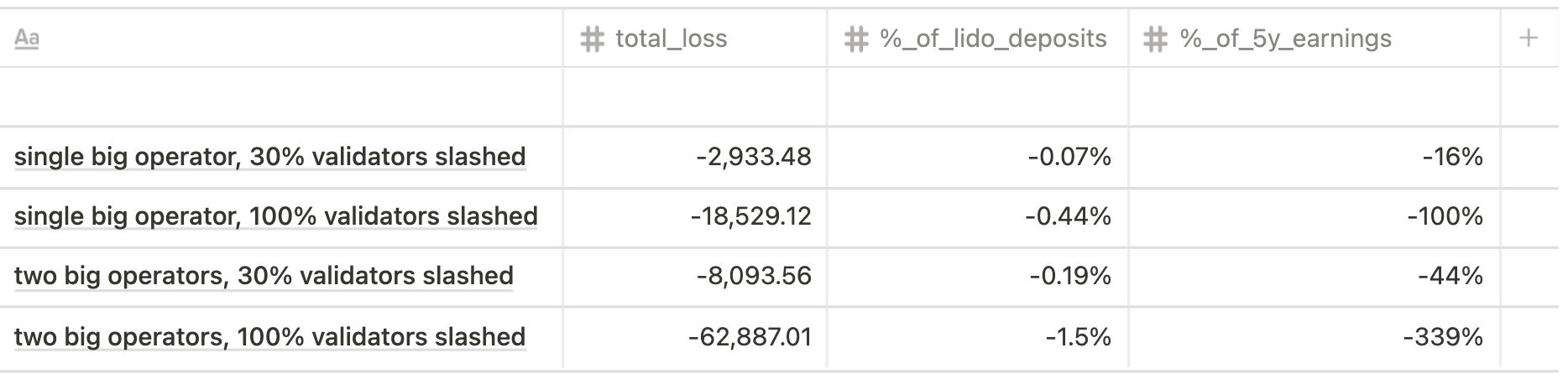Click the %_of_5y_earnings hash icon

(x=1156, y=39)
